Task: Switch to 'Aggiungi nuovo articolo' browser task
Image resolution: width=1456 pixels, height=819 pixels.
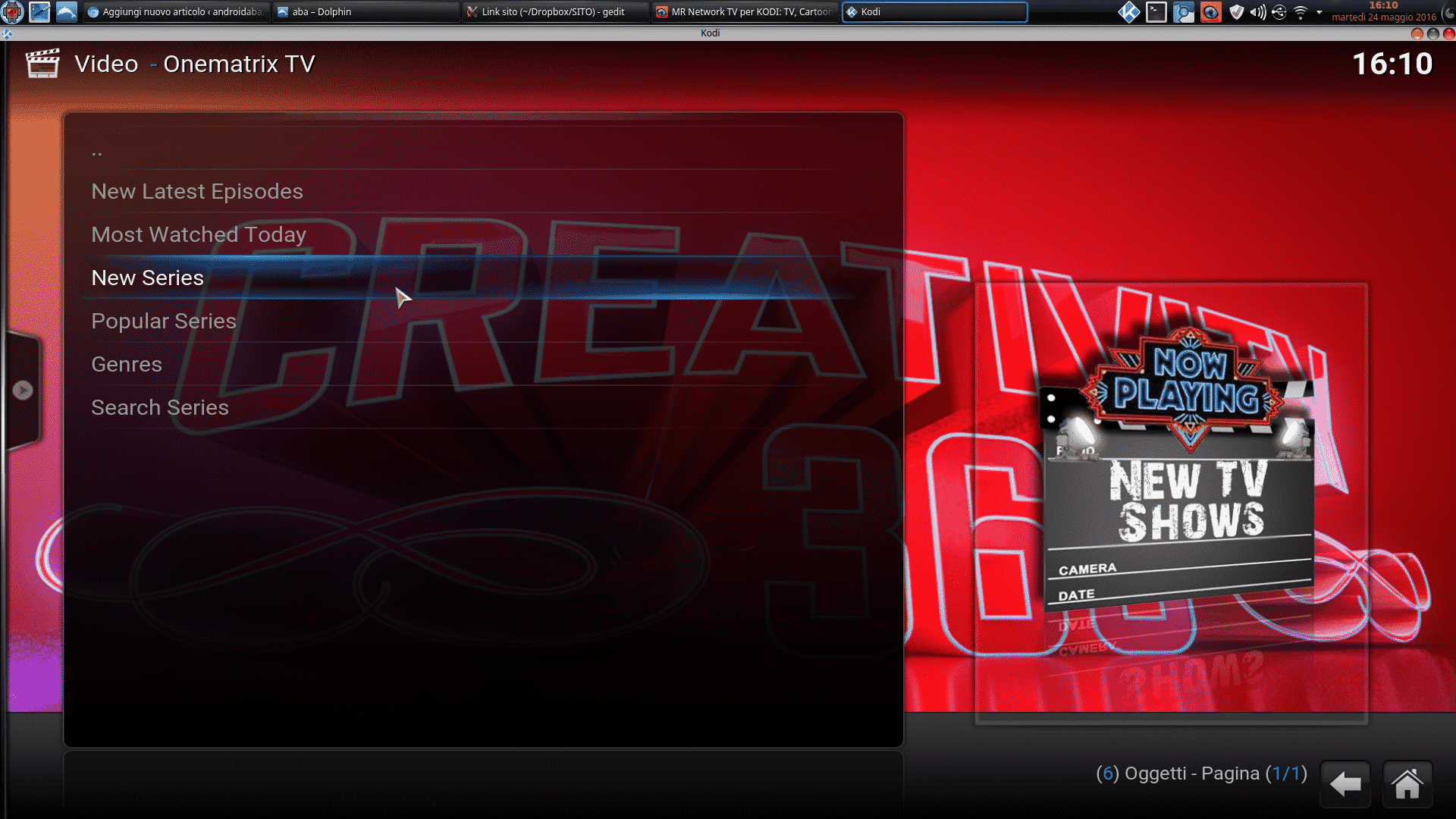Action: click(176, 11)
